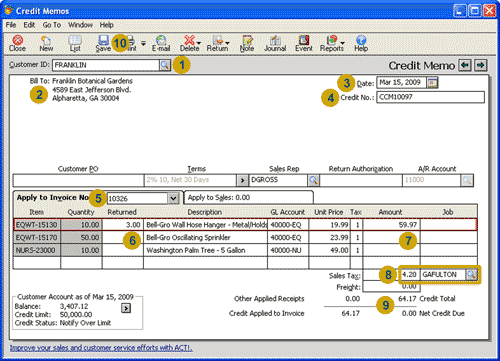Click the Sales Rep field DGROSS
Viewport: 500px width, 361px height.
point(278,180)
